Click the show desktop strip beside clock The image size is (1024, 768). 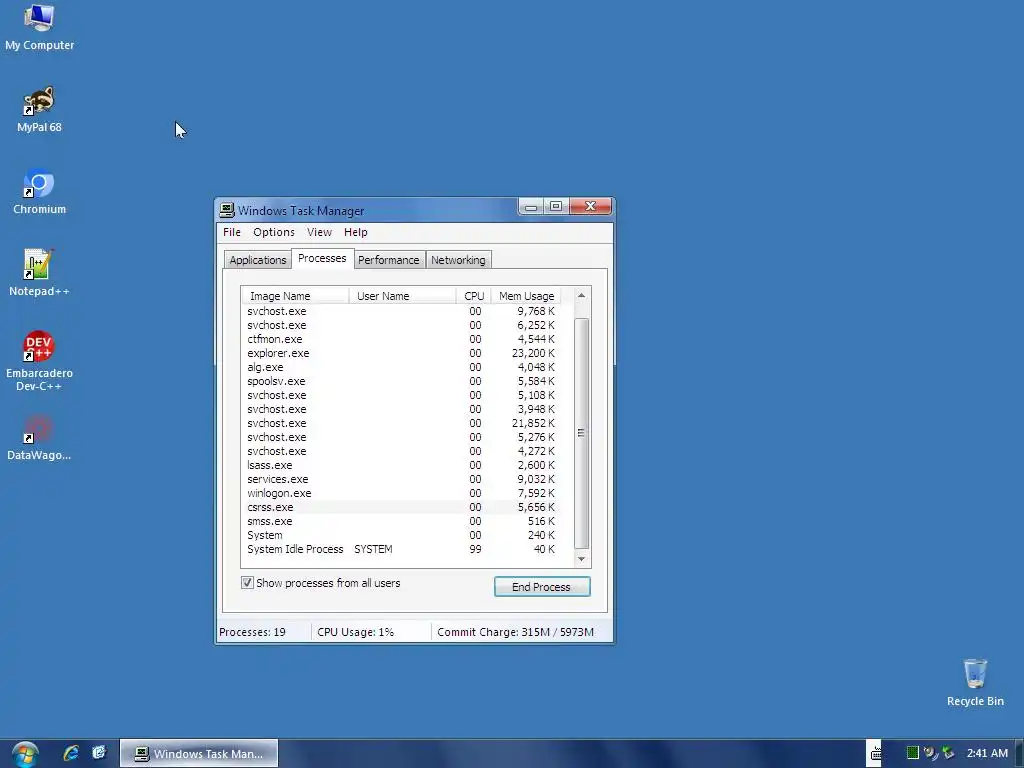pos(1019,754)
